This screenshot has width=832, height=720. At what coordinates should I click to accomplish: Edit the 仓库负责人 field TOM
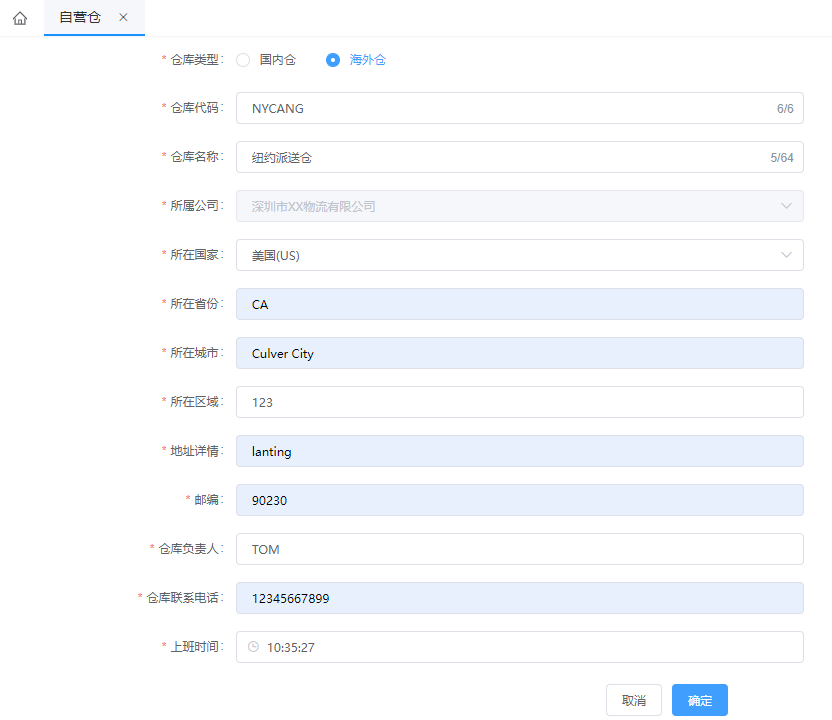(x=519, y=549)
